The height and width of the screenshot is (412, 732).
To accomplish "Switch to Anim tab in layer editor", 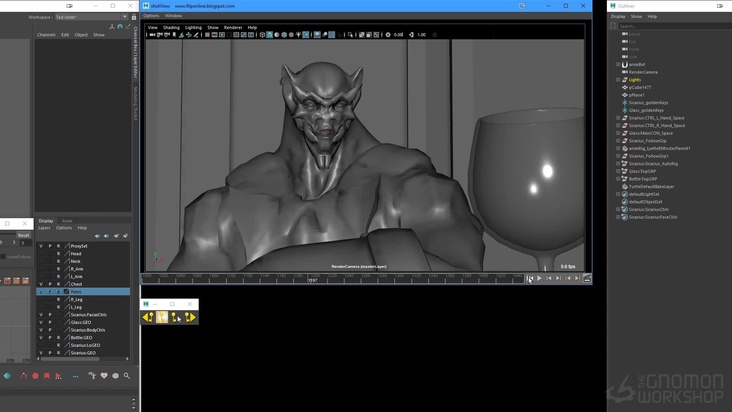I will pyautogui.click(x=67, y=221).
